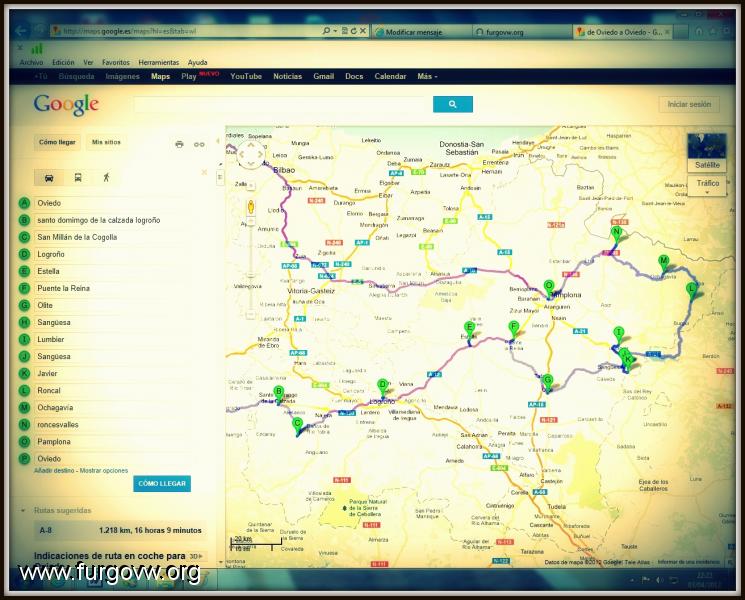Click green marker A next to Oviedo
745x600 pixels.
(24, 203)
